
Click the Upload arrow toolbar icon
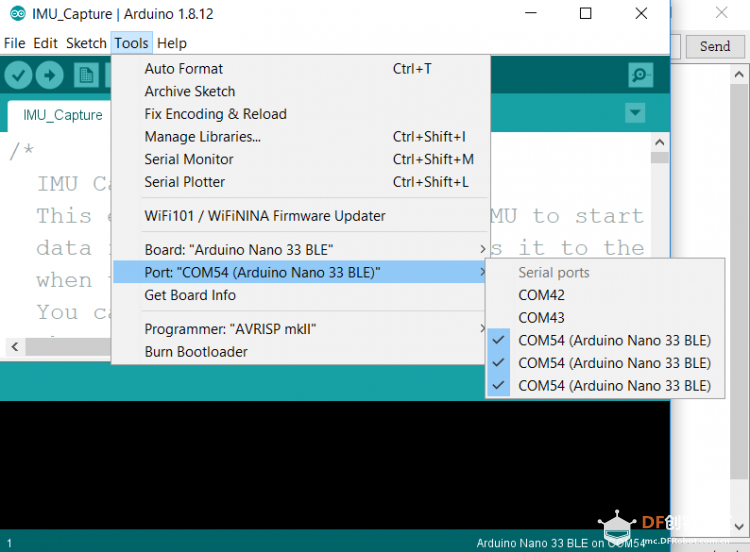tap(50, 75)
